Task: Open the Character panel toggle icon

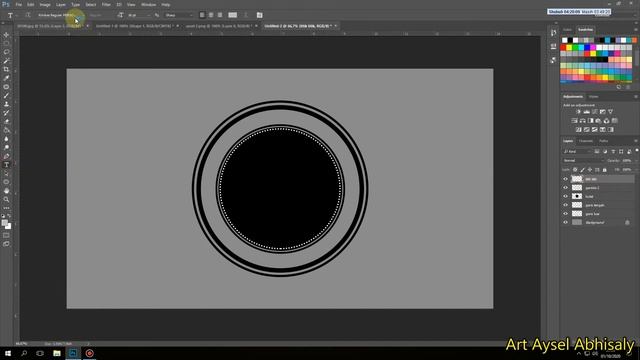Action: (260, 15)
